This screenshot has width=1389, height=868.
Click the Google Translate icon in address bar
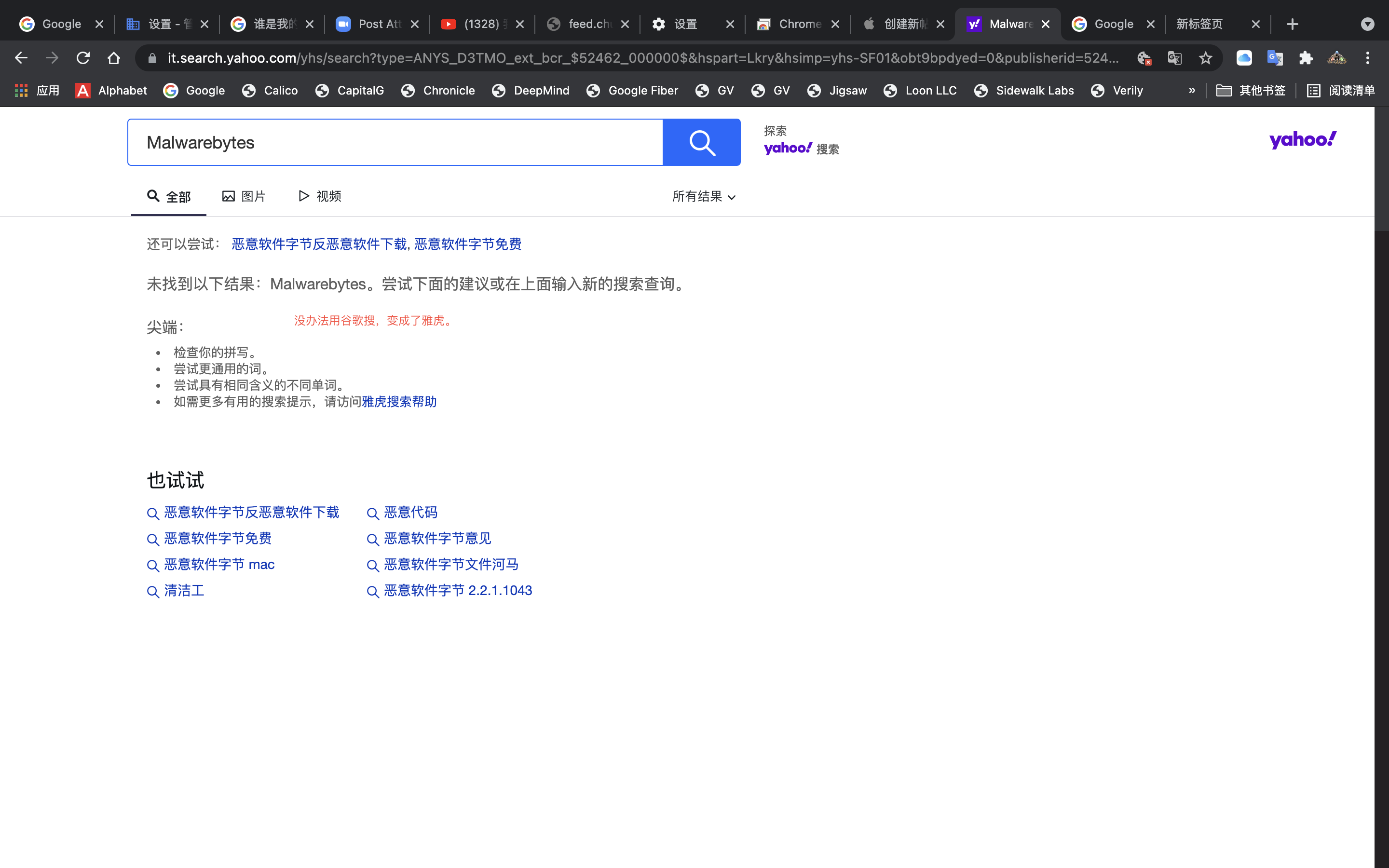[1174, 58]
